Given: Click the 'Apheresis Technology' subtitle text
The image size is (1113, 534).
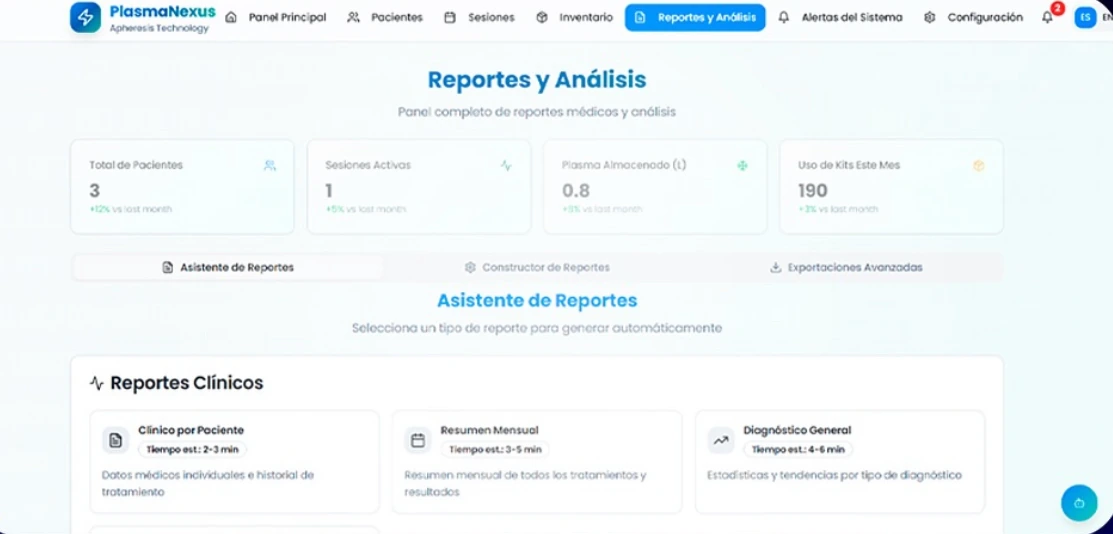Looking at the screenshot, I should pyautogui.click(x=159, y=28).
